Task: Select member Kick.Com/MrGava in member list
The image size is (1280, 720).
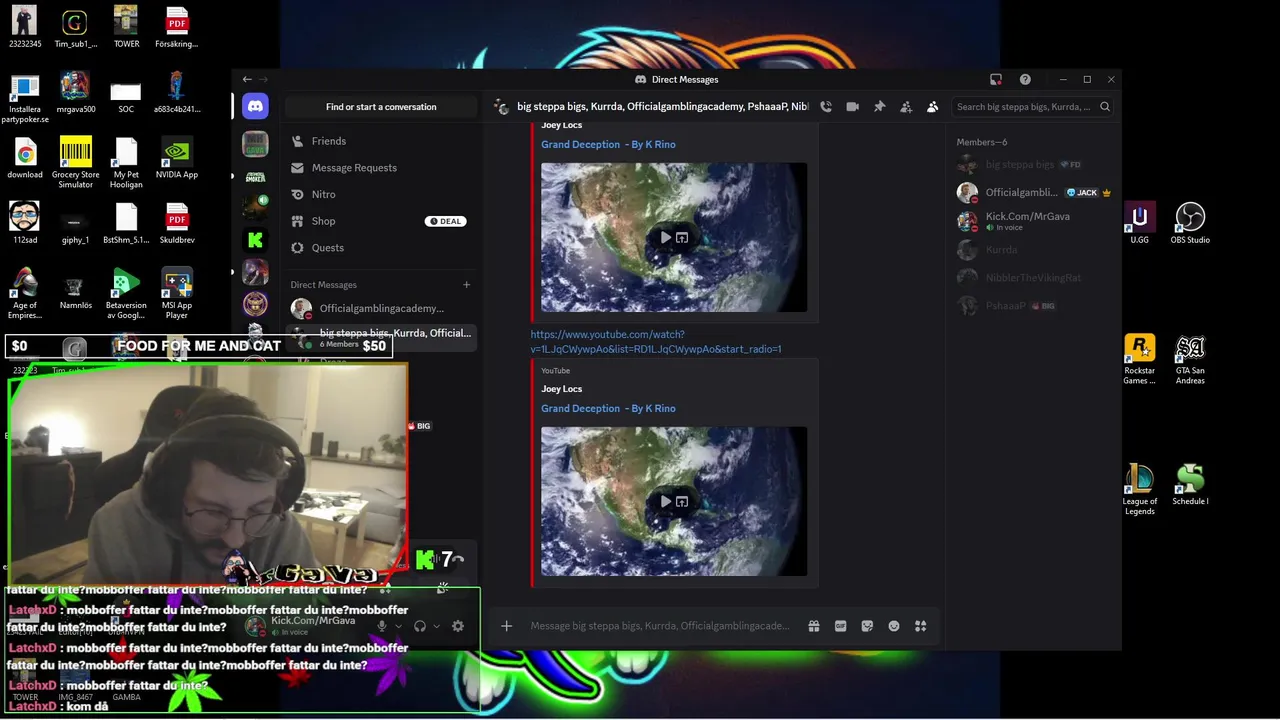Action: [x=1035, y=221]
